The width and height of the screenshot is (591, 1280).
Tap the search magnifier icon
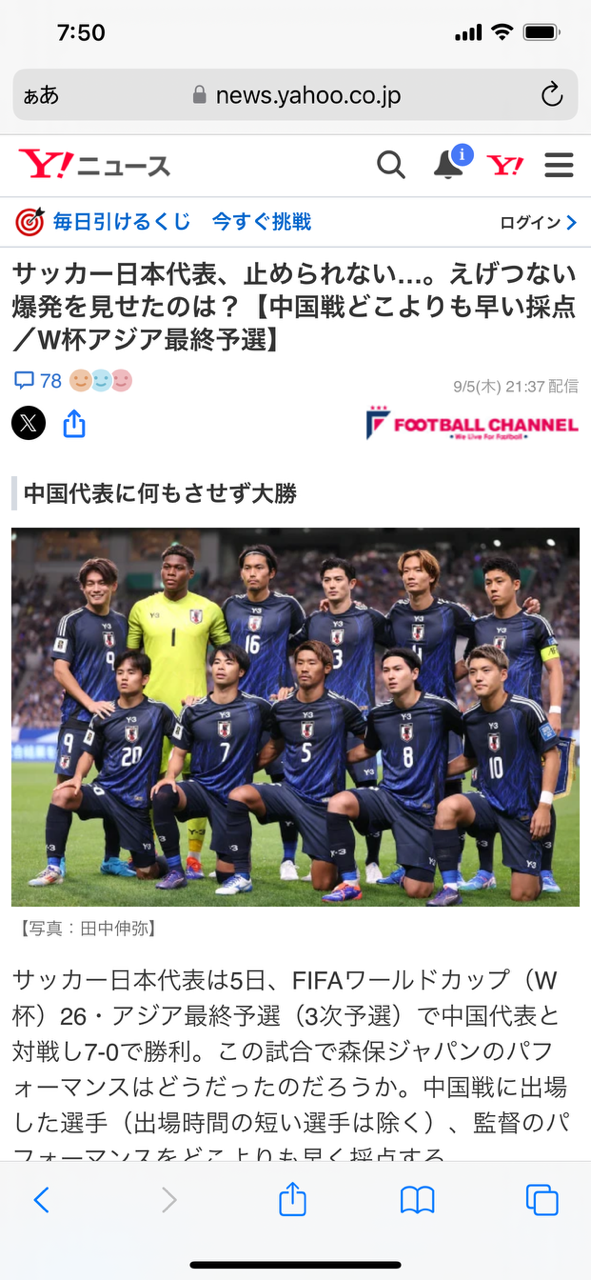pos(391,165)
